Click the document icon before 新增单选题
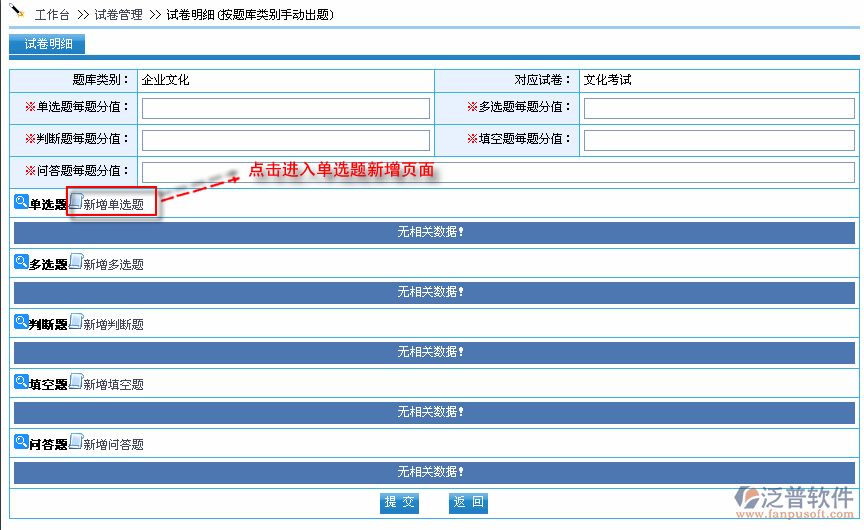The width and height of the screenshot is (864, 530). (76, 202)
